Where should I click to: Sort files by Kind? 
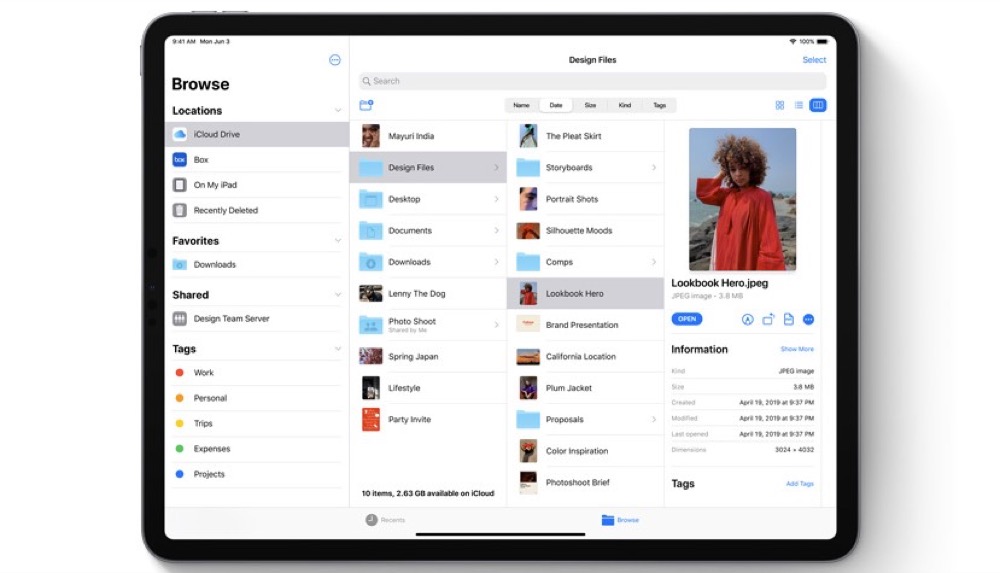[x=625, y=105]
